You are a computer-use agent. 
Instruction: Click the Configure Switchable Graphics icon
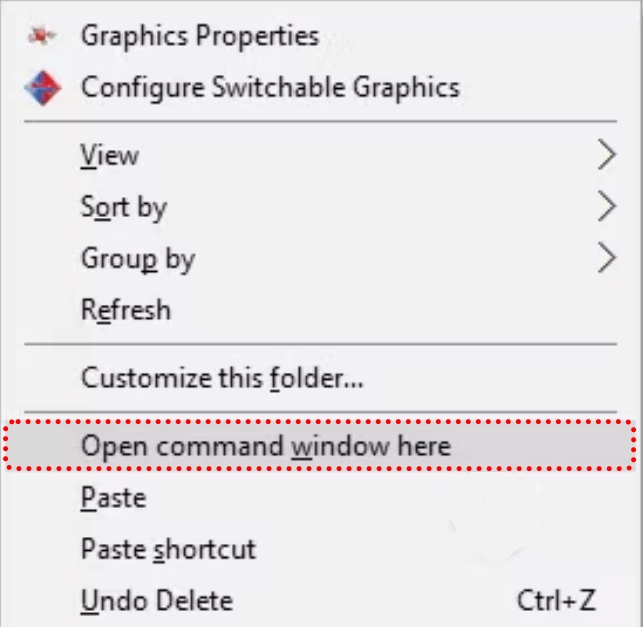click(x=41, y=87)
